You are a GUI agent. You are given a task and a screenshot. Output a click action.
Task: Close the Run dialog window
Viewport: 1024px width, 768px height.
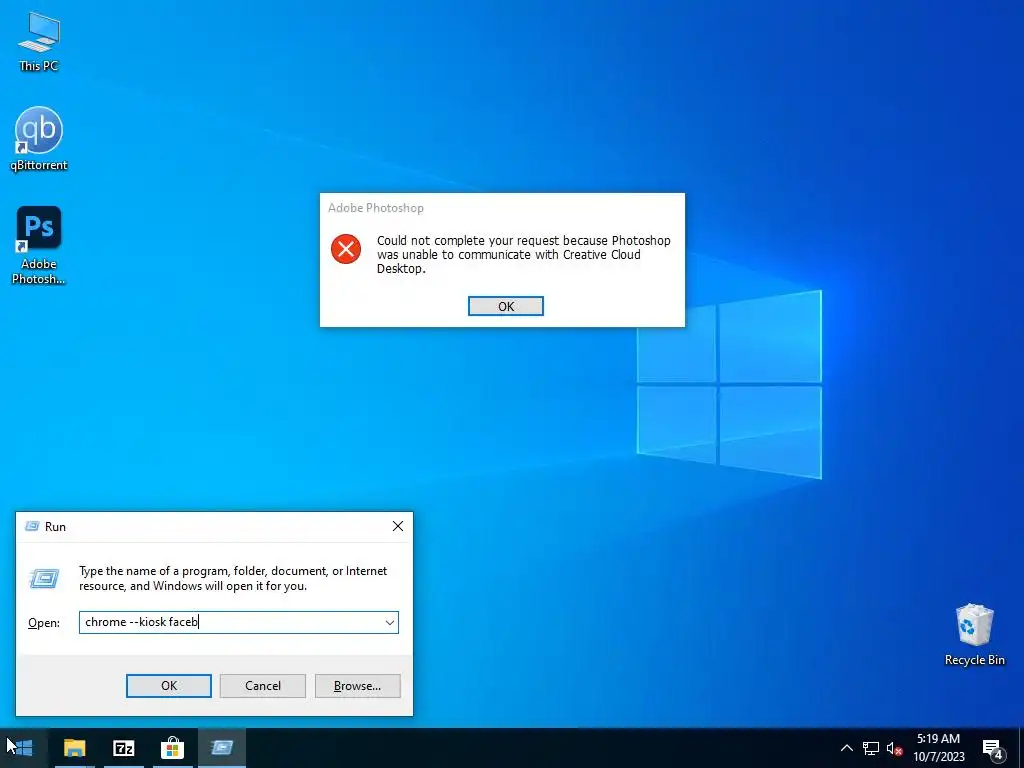[x=398, y=526]
